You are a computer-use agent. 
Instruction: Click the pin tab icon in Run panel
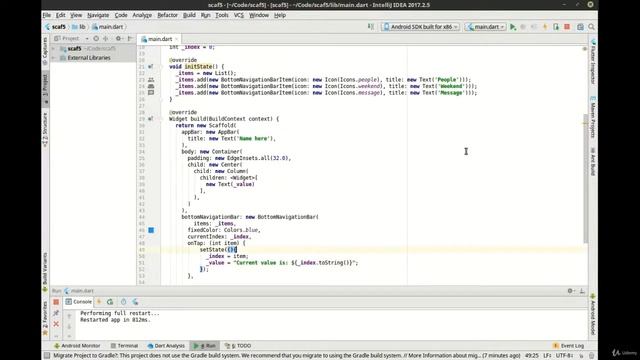click(56, 313)
